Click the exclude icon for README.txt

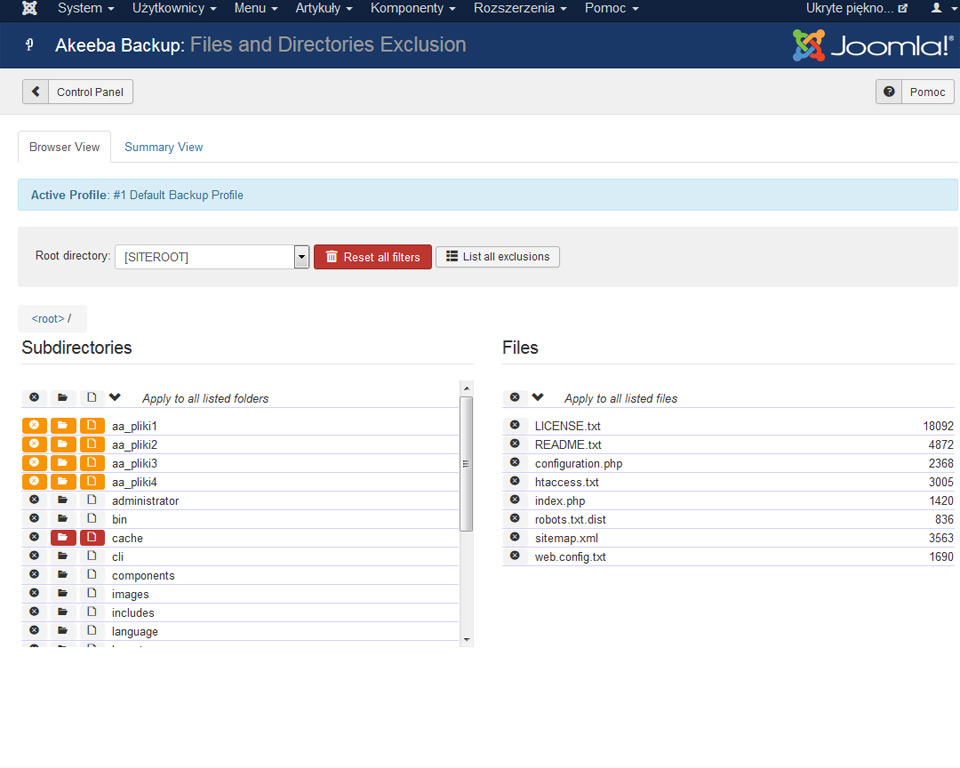515,444
